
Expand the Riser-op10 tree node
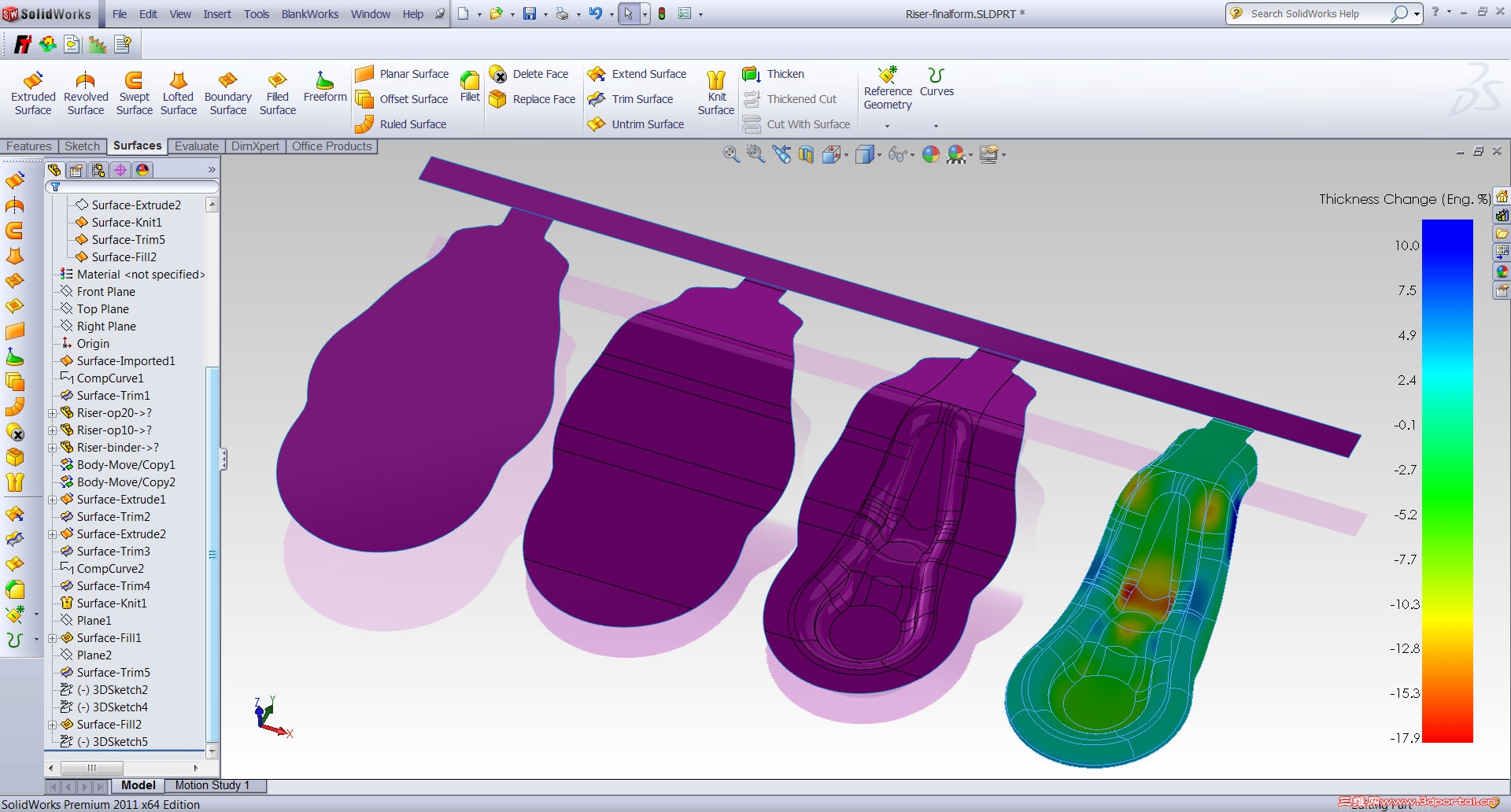pyautogui.click(x=53, y=430)
